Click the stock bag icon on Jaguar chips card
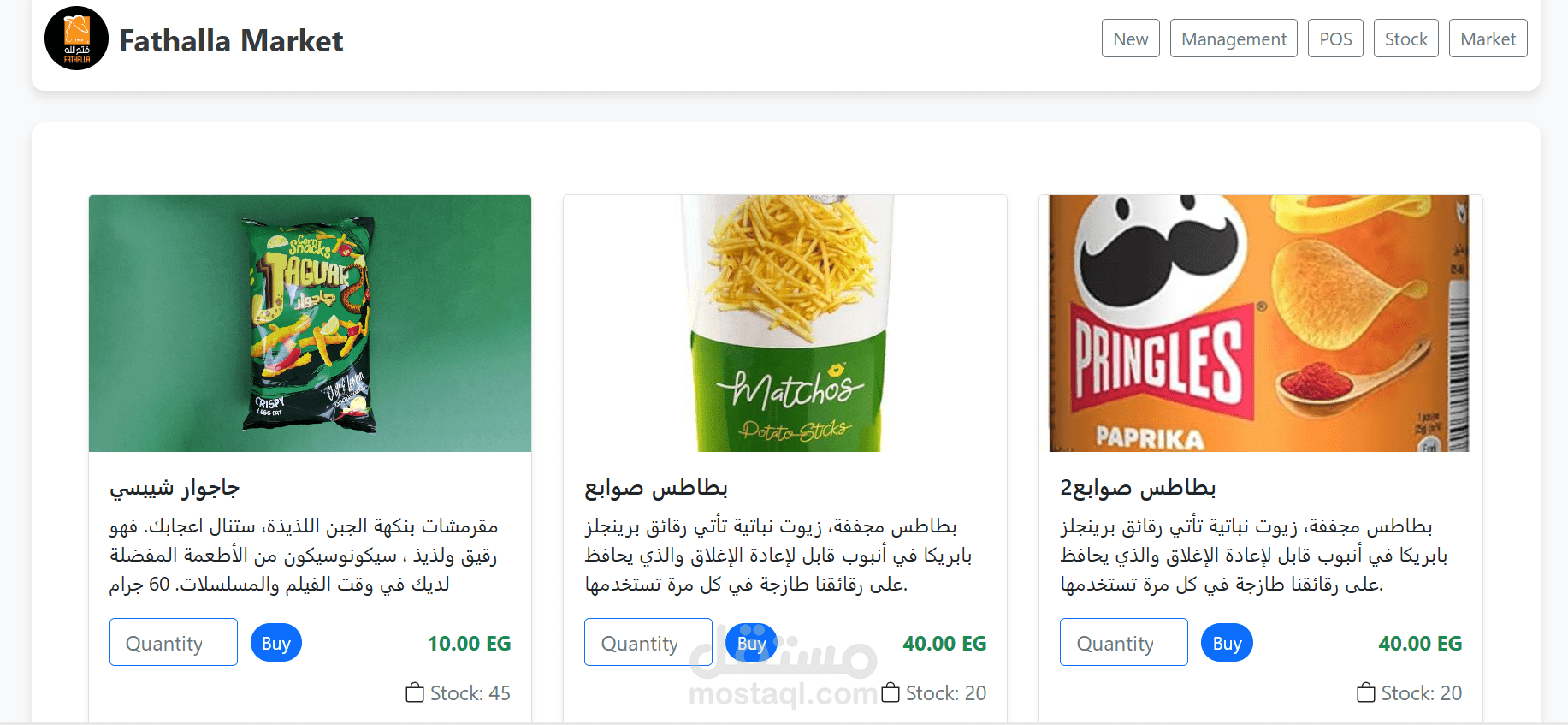Image resolution: width=1568 pixels, height=725 pixels. click(415, 692)
